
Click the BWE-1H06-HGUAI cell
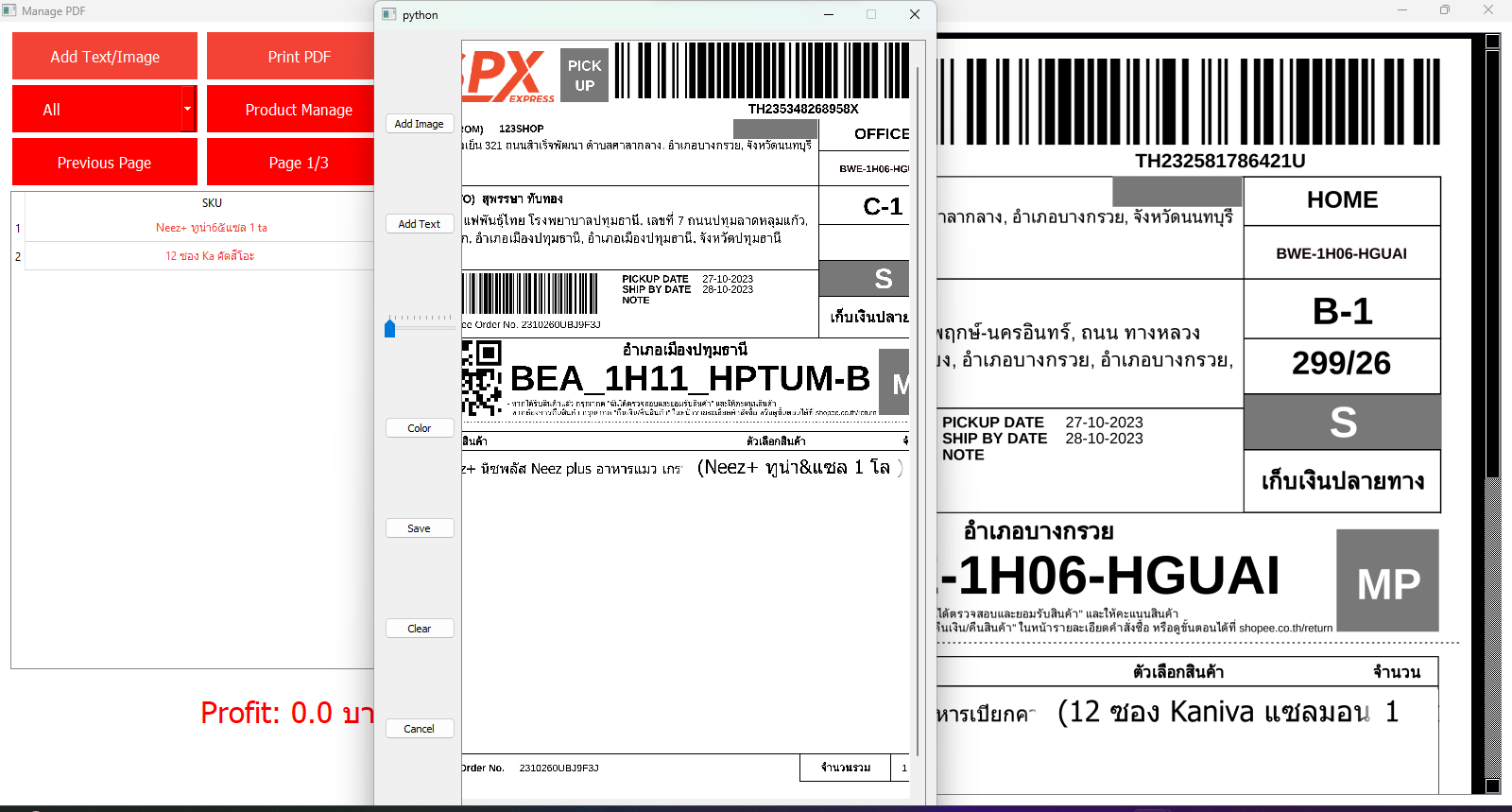[1342, 253]
